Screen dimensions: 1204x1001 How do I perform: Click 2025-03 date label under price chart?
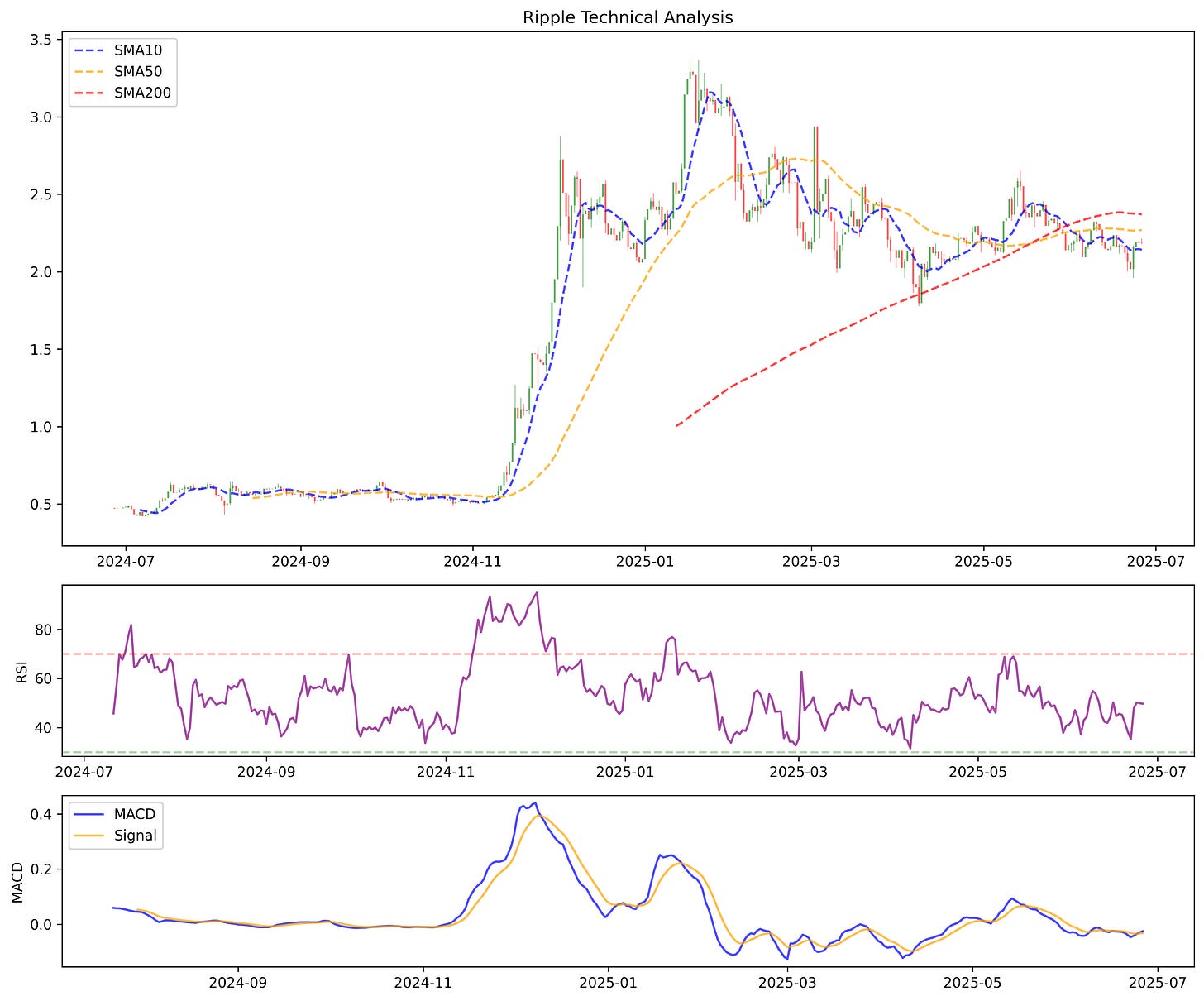coord(811,563)
